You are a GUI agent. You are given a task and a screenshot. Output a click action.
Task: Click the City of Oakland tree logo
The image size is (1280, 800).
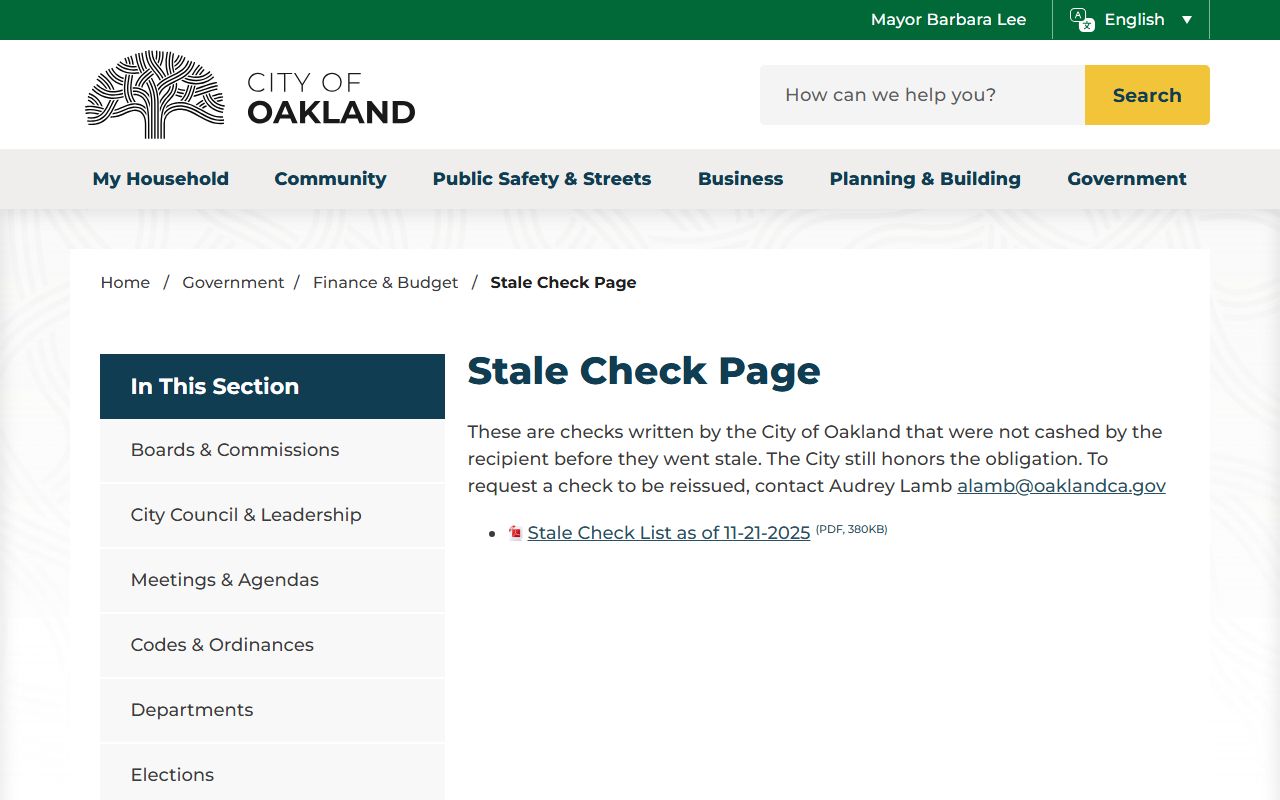point(154,95)
